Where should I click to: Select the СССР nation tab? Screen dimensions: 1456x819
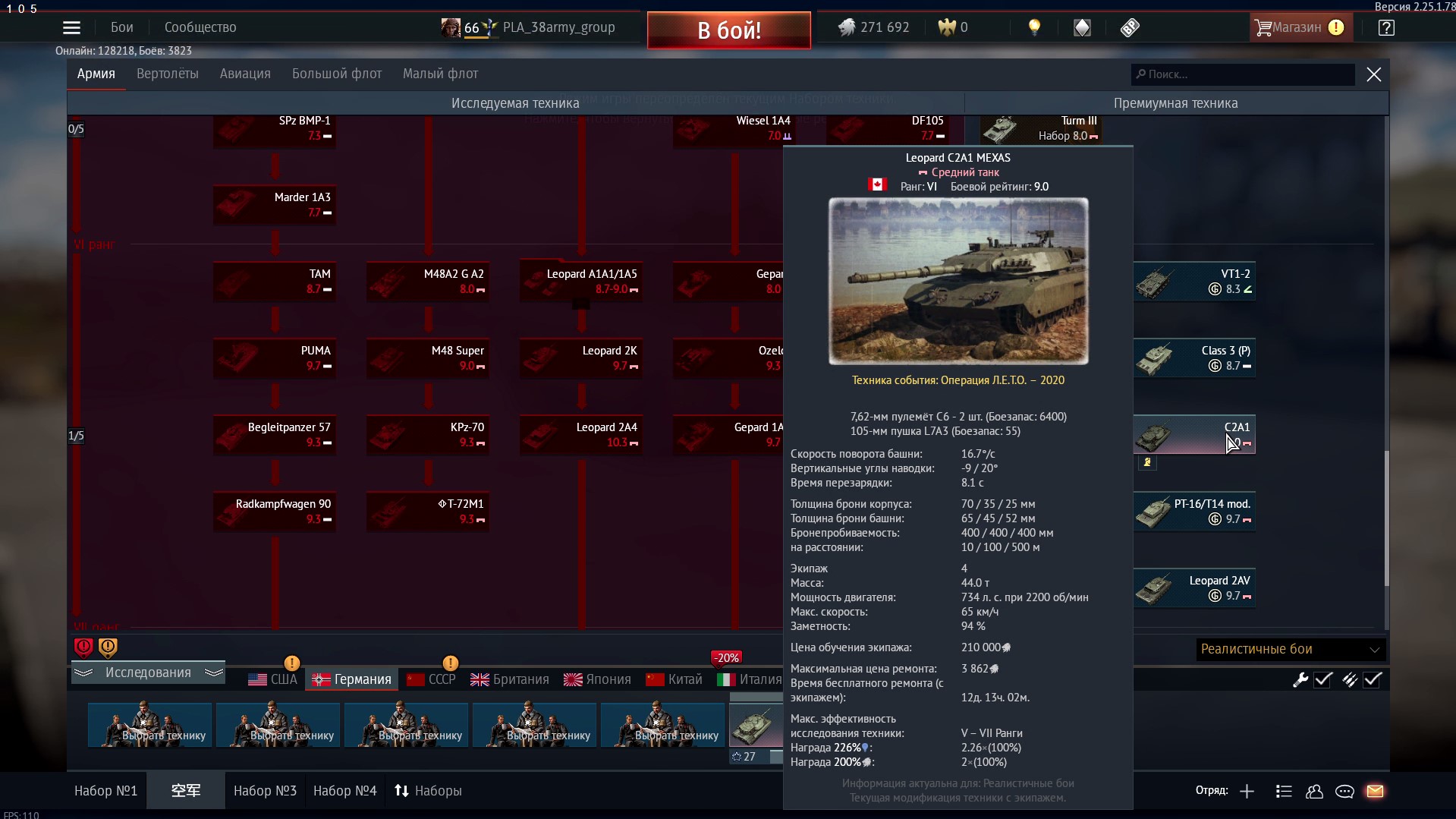pos(431,679)
